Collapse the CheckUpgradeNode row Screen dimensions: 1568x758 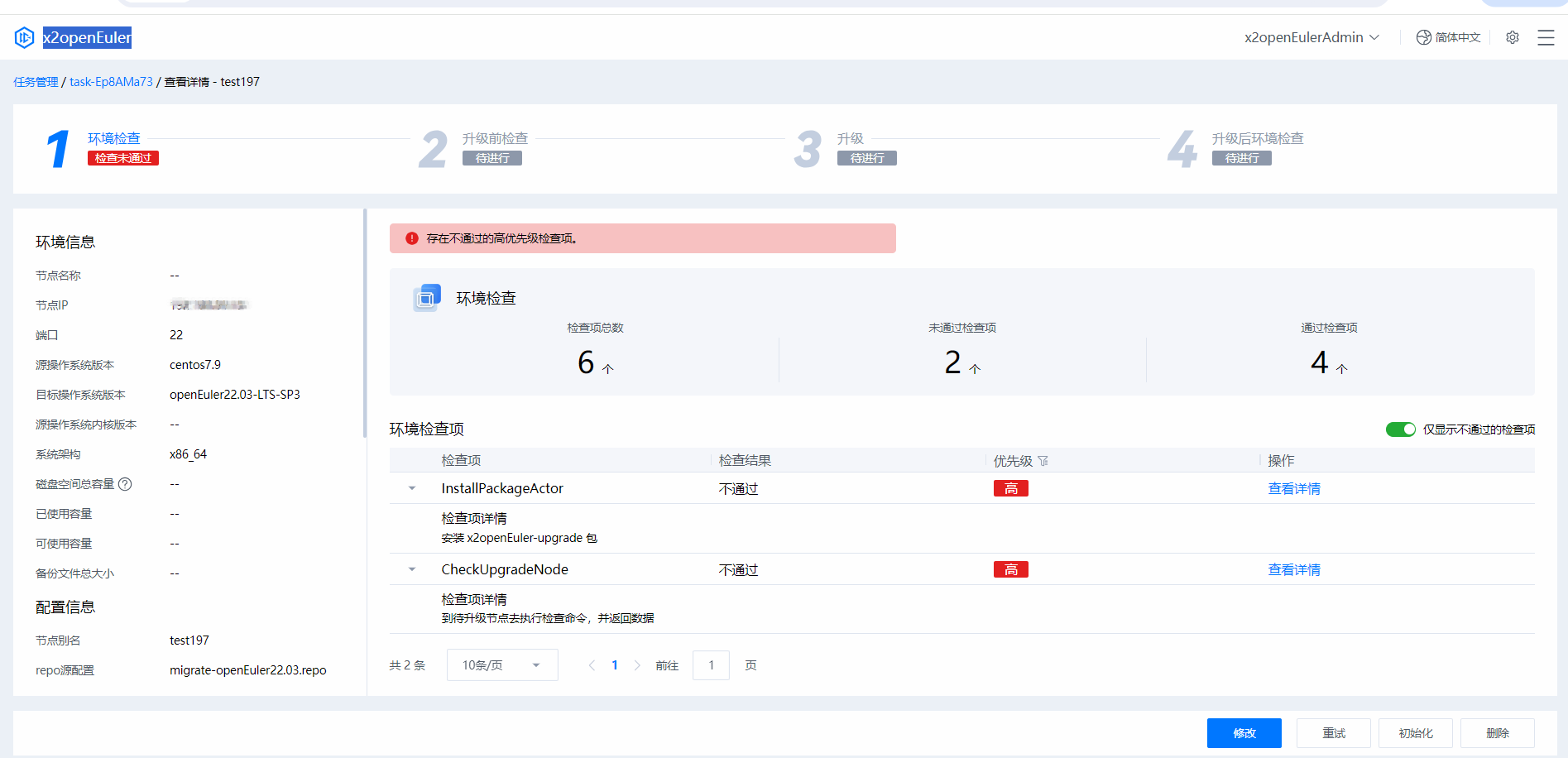coord(412,569)
